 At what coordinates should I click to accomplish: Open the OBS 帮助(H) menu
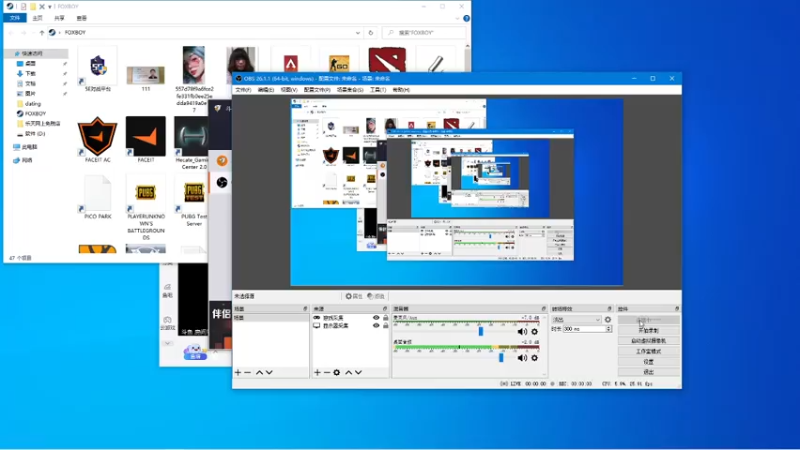click(x=401, y=90)
